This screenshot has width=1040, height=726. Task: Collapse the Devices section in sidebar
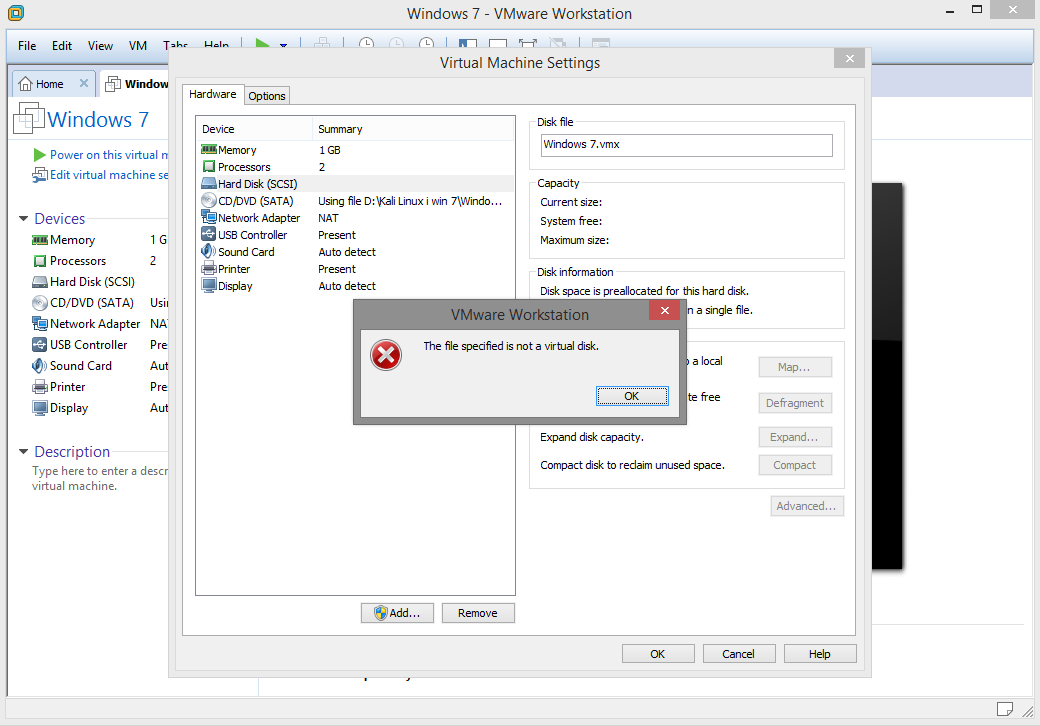click(x=23, y=219)
